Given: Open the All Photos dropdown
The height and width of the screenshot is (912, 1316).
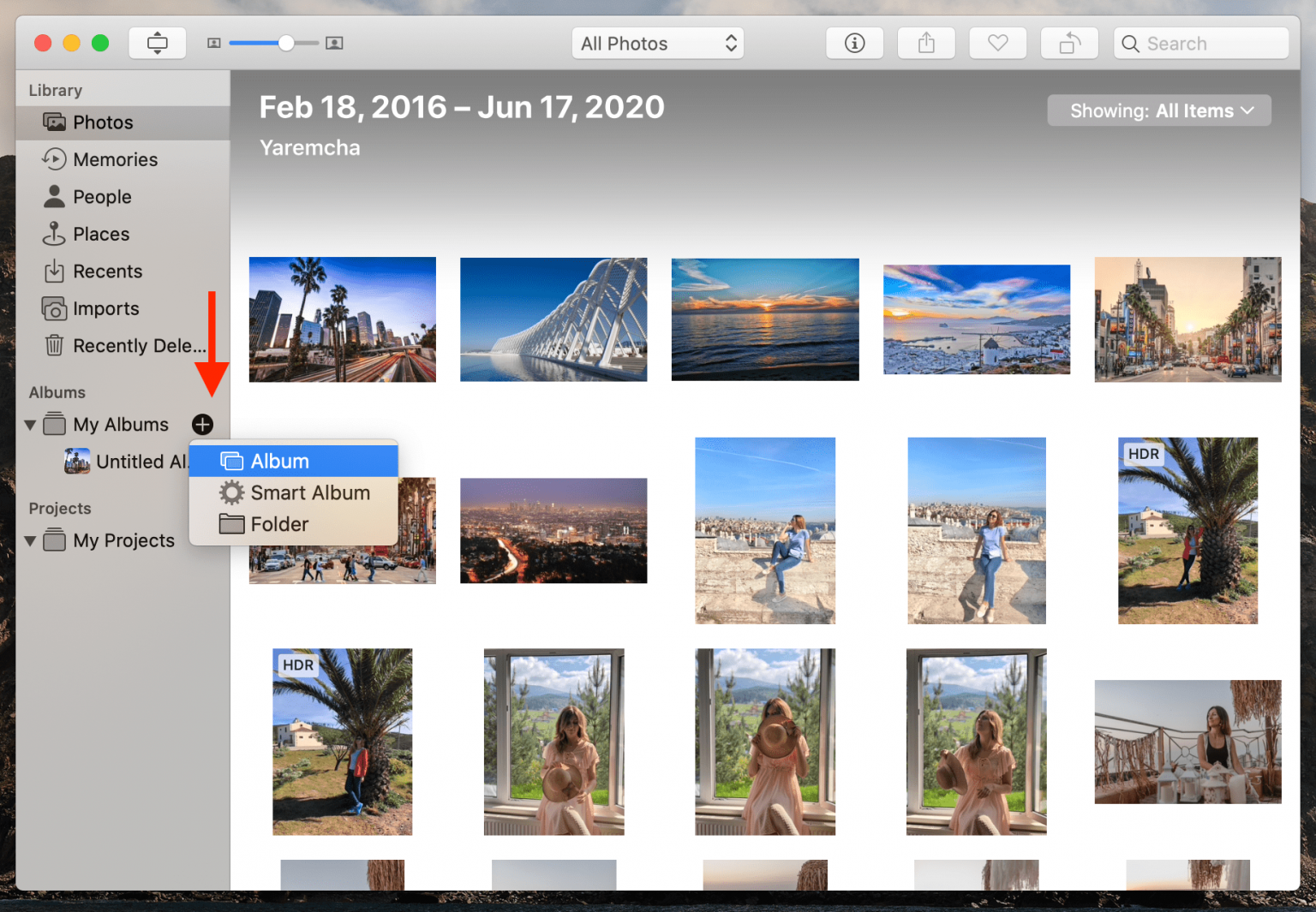Looking at the screenshot, I should click(x=657, y=43).
